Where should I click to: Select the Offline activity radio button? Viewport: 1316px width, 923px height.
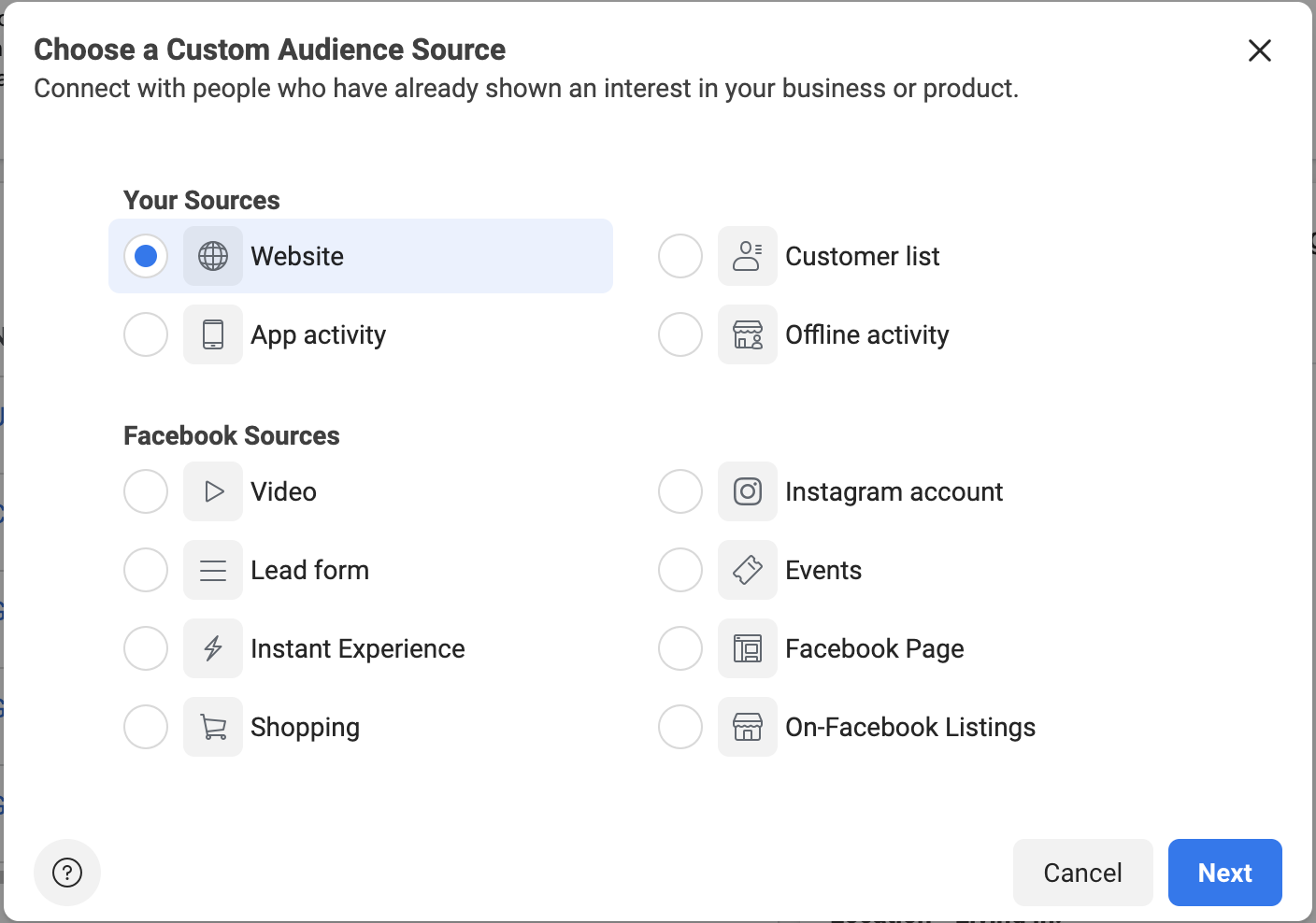click(680, 334)
